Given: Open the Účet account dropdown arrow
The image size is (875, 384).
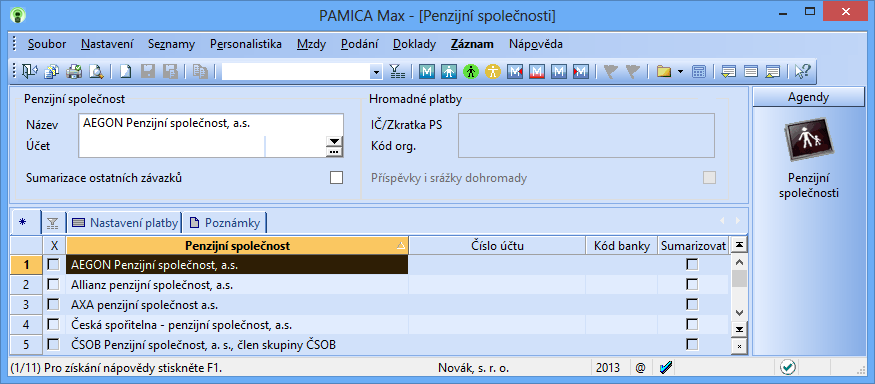Looking at the screenshot, I should pyautogui.click(x=334, y=142).
